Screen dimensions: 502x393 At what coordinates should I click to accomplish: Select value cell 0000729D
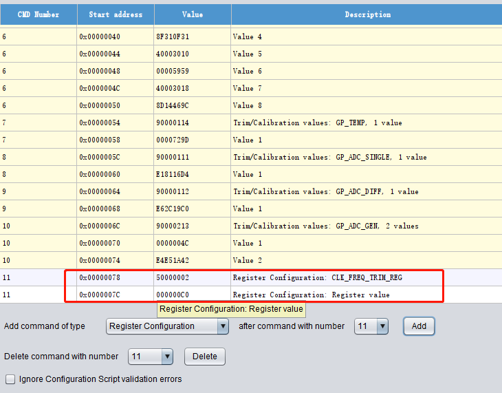pos(192,140)
